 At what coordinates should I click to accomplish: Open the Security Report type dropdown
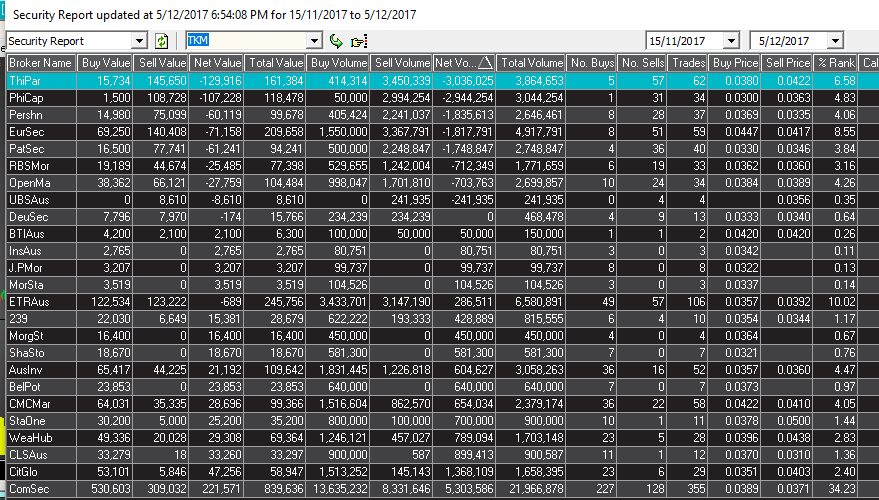tap(139, 41)
